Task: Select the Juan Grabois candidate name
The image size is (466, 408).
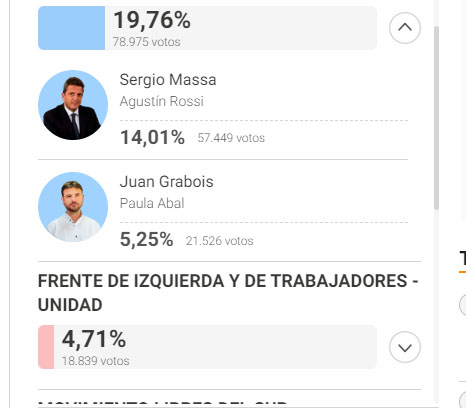Action: 166,182
